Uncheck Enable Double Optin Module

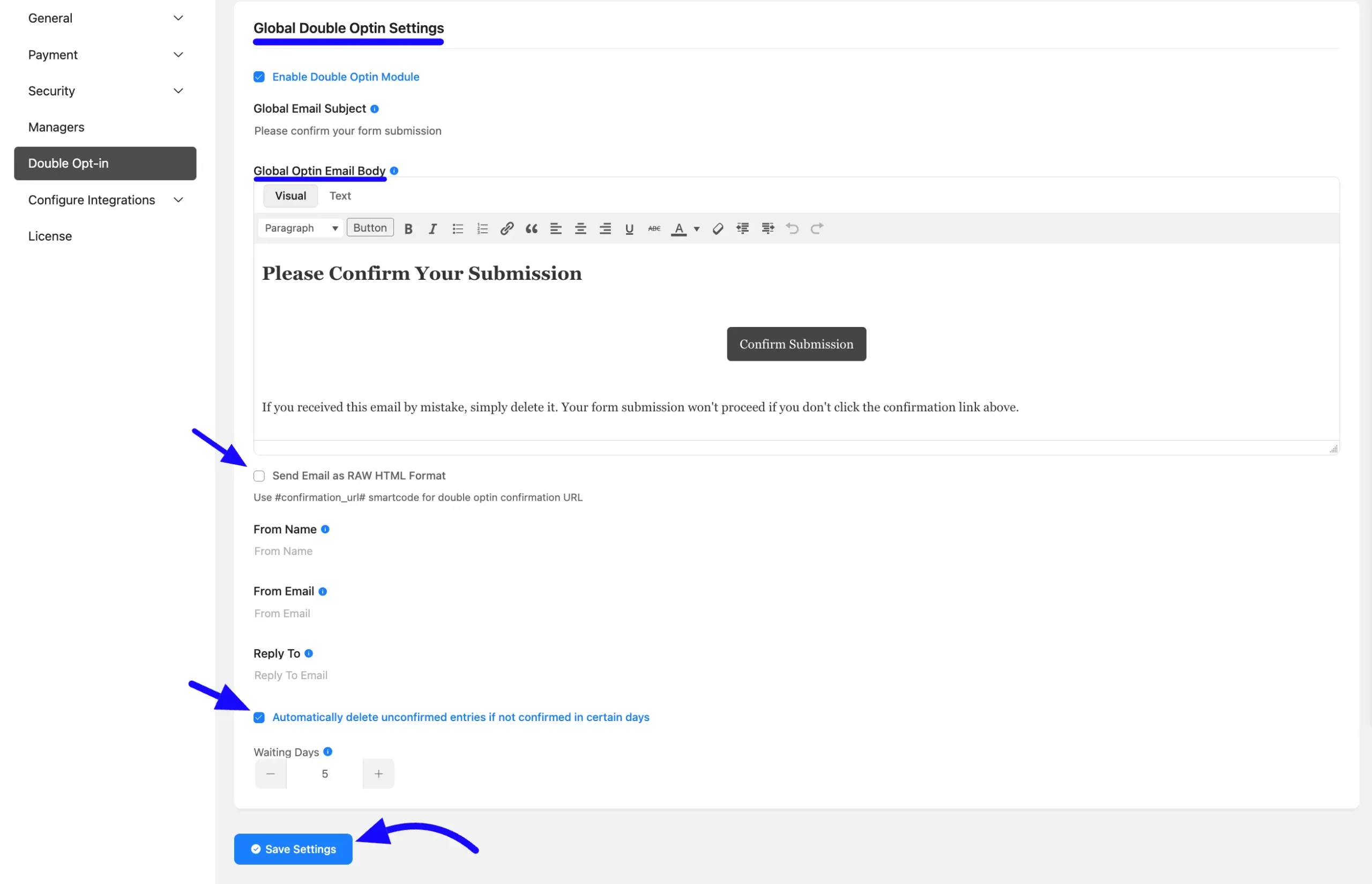pos(259,77)
